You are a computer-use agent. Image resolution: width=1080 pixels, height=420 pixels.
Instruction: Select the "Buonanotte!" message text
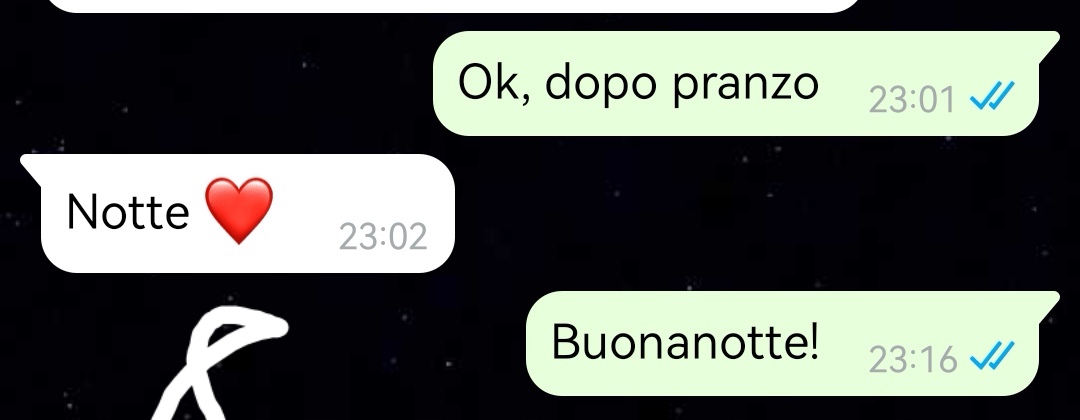tap(686, 342)
